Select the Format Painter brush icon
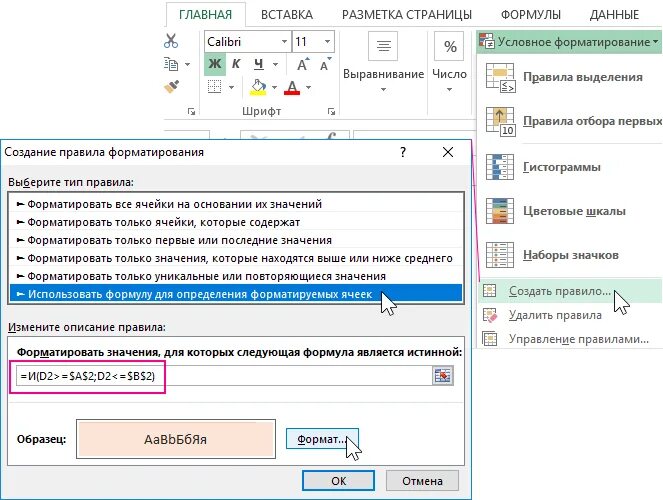This screenshot has width=663, height=500. [x=171, y=87]
